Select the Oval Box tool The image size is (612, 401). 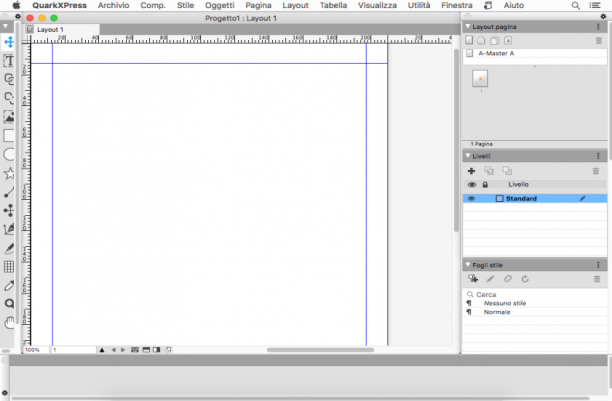tap(9, 154)
